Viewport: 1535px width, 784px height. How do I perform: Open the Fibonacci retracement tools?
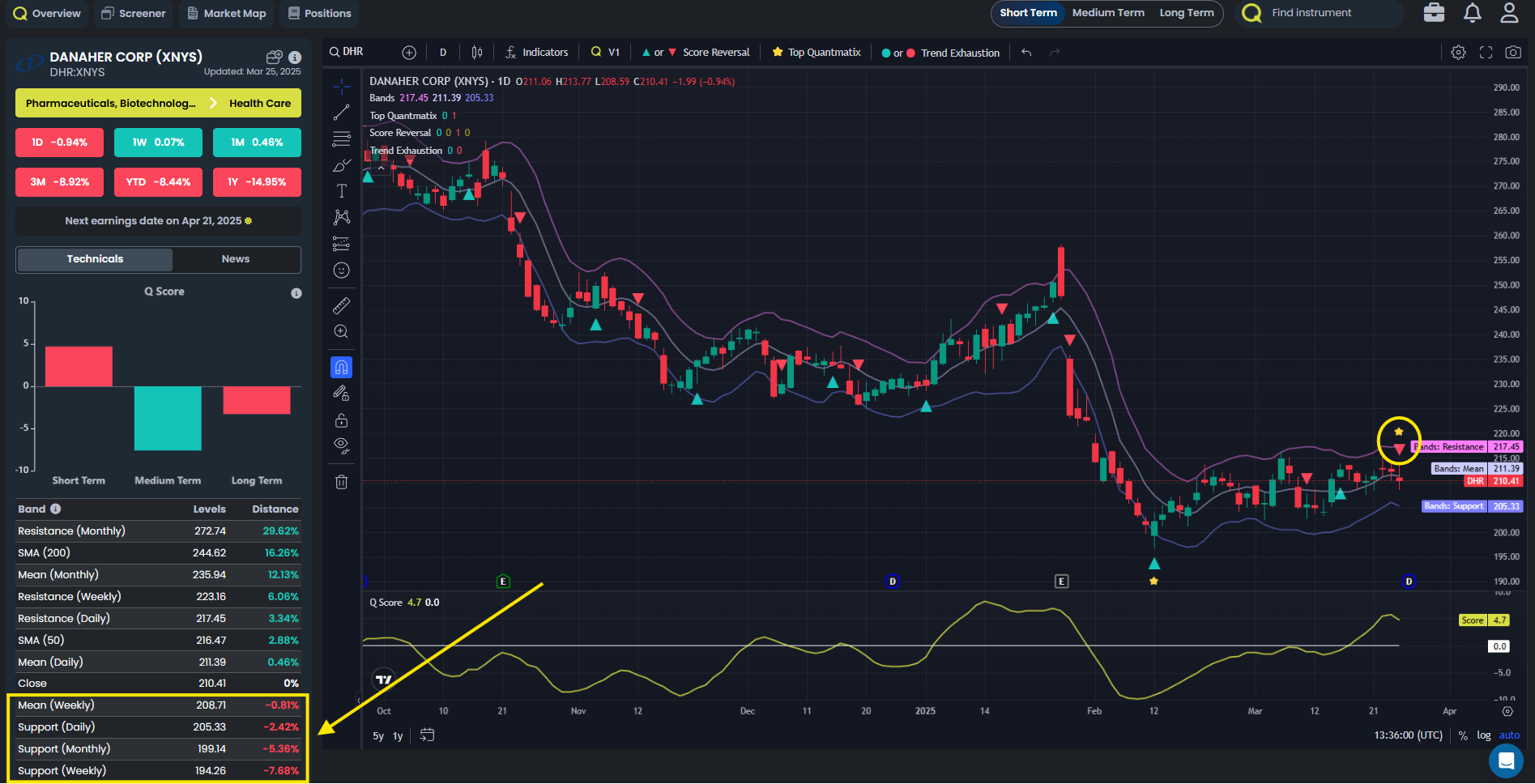(342, 139)
